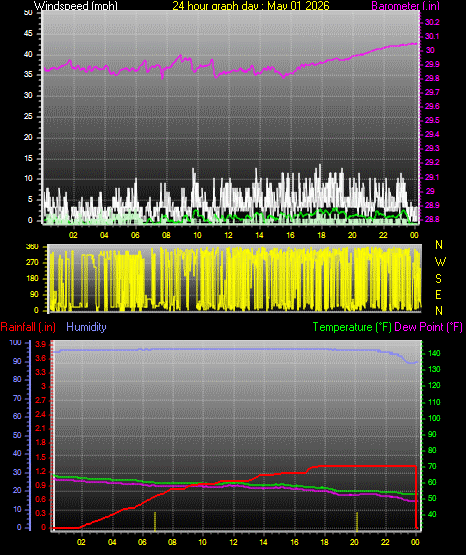Click barometer axis value 28.8
The height and width of the screenshot is (555, 466).
[432, 219]
